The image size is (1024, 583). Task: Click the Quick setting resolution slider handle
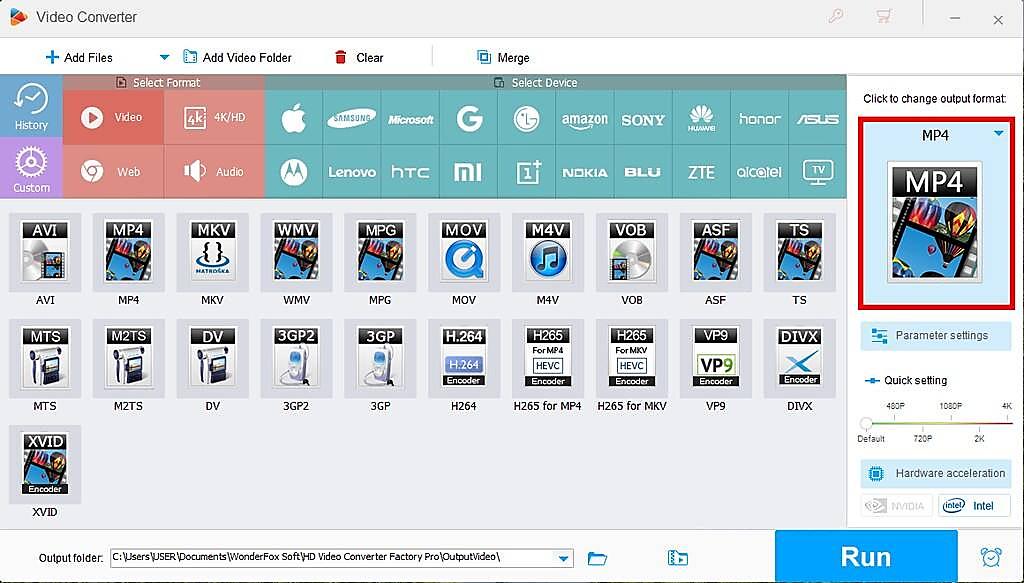[x=866, y=423]
